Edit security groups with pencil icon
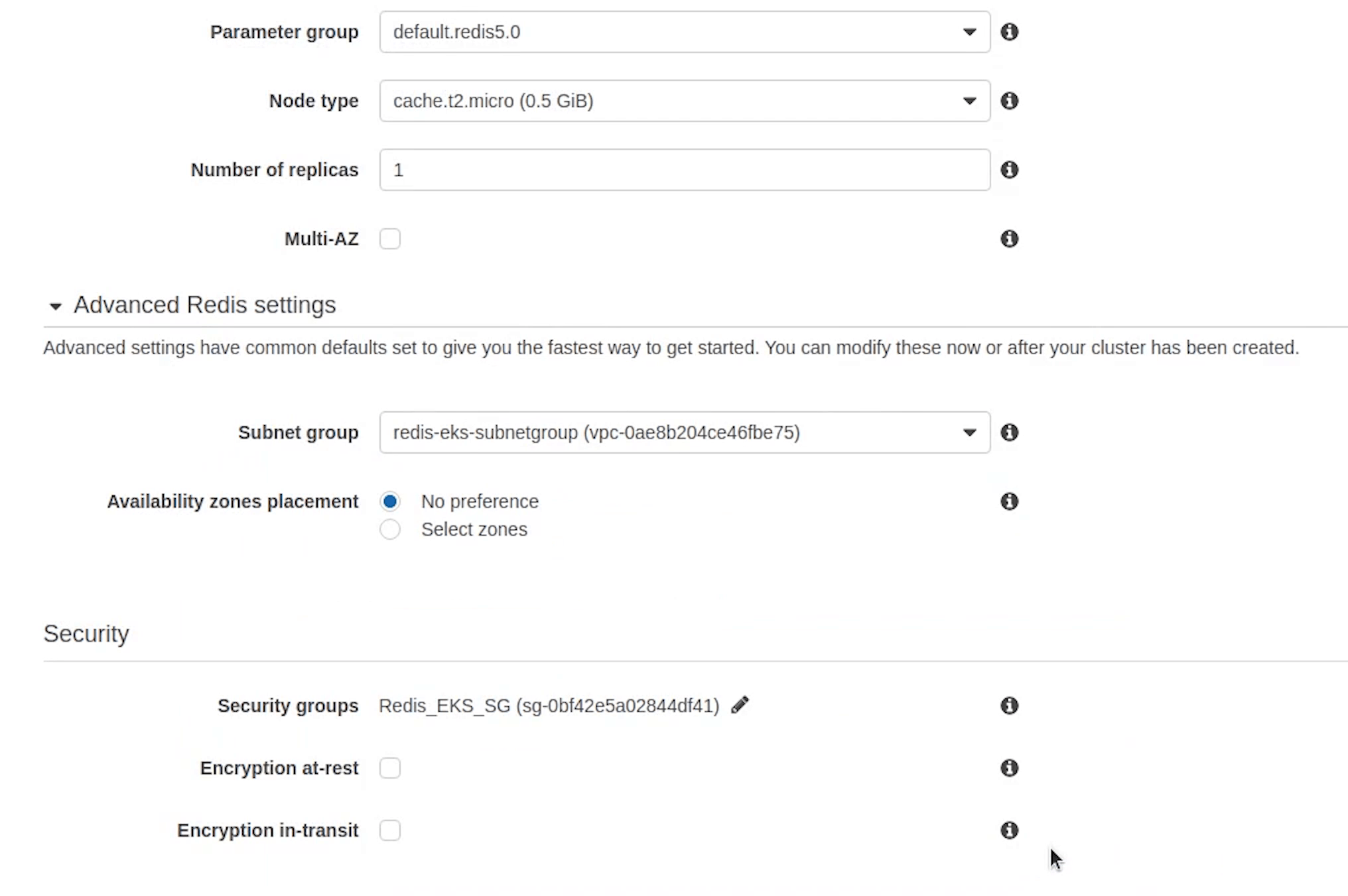The height and width of the screenshot is (896, 1348). [x=740, y=705]
